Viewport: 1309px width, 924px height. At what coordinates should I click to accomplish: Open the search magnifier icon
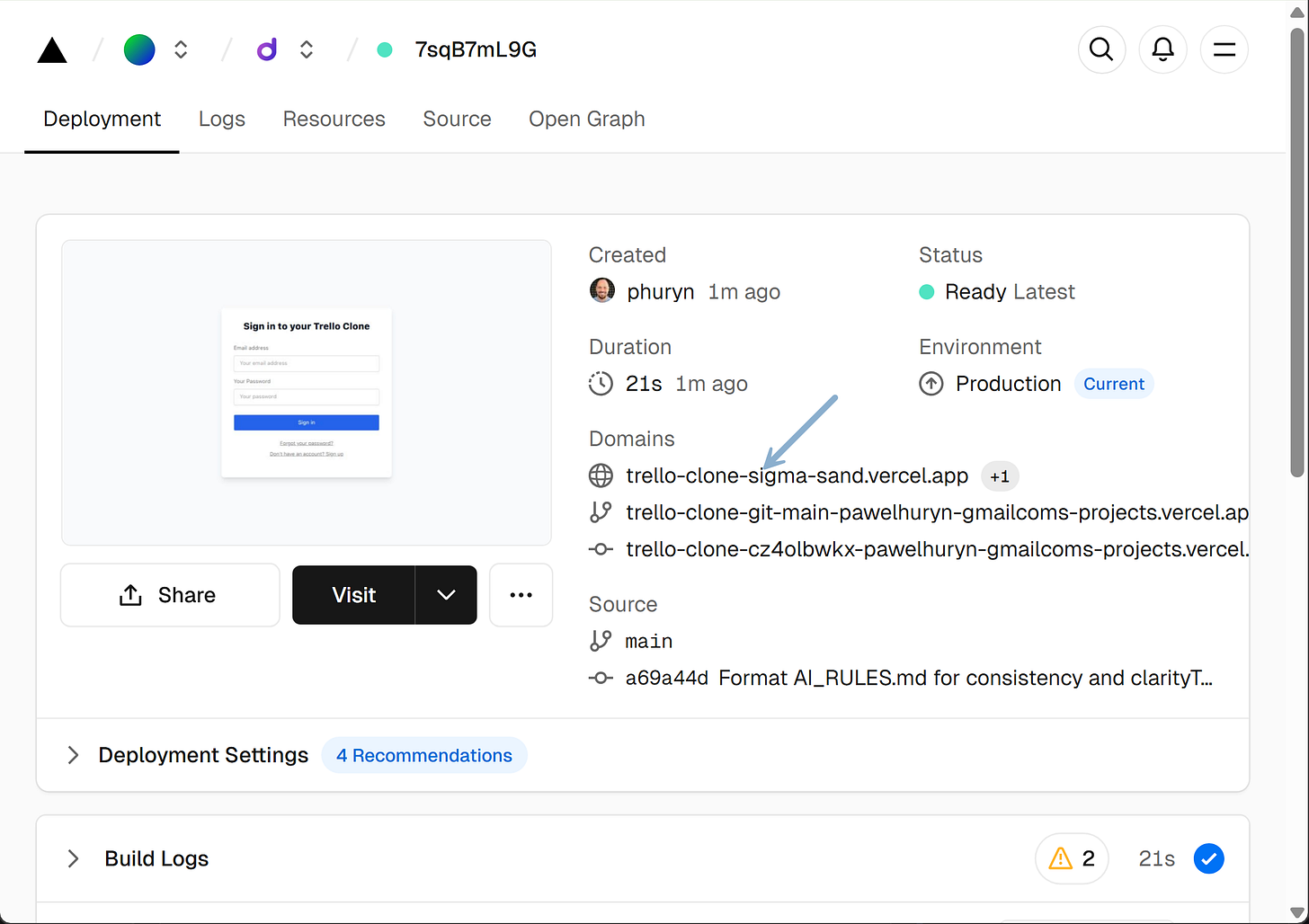(1101, 49)
